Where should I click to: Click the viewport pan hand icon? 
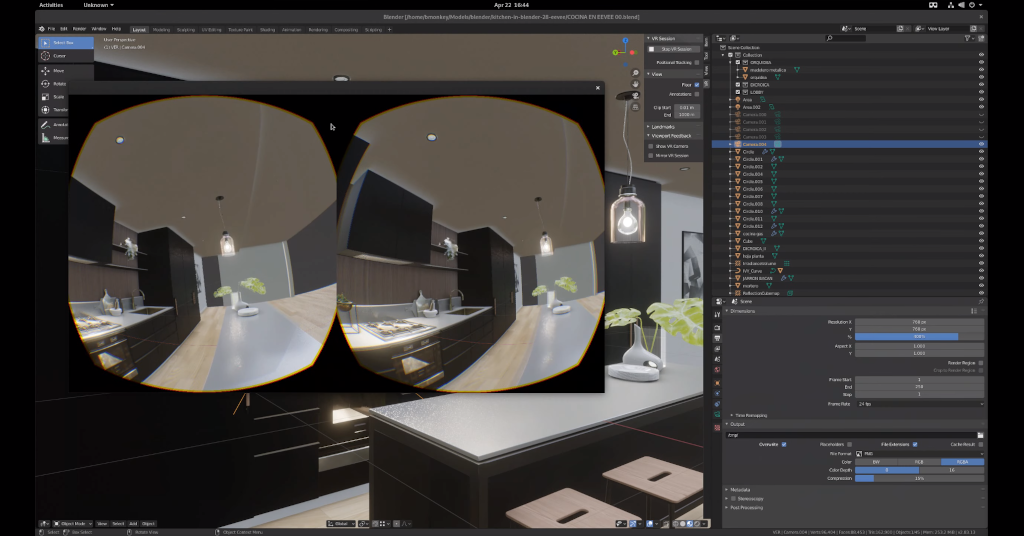(635, 84)
